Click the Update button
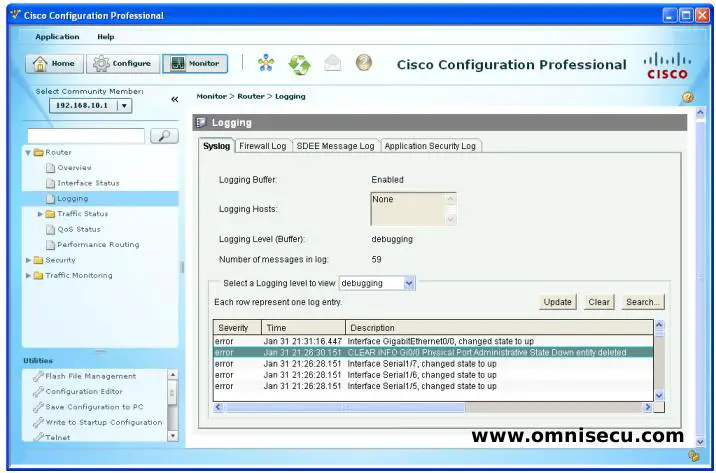This screenshot has height=473, width=716. coord(558,302)
